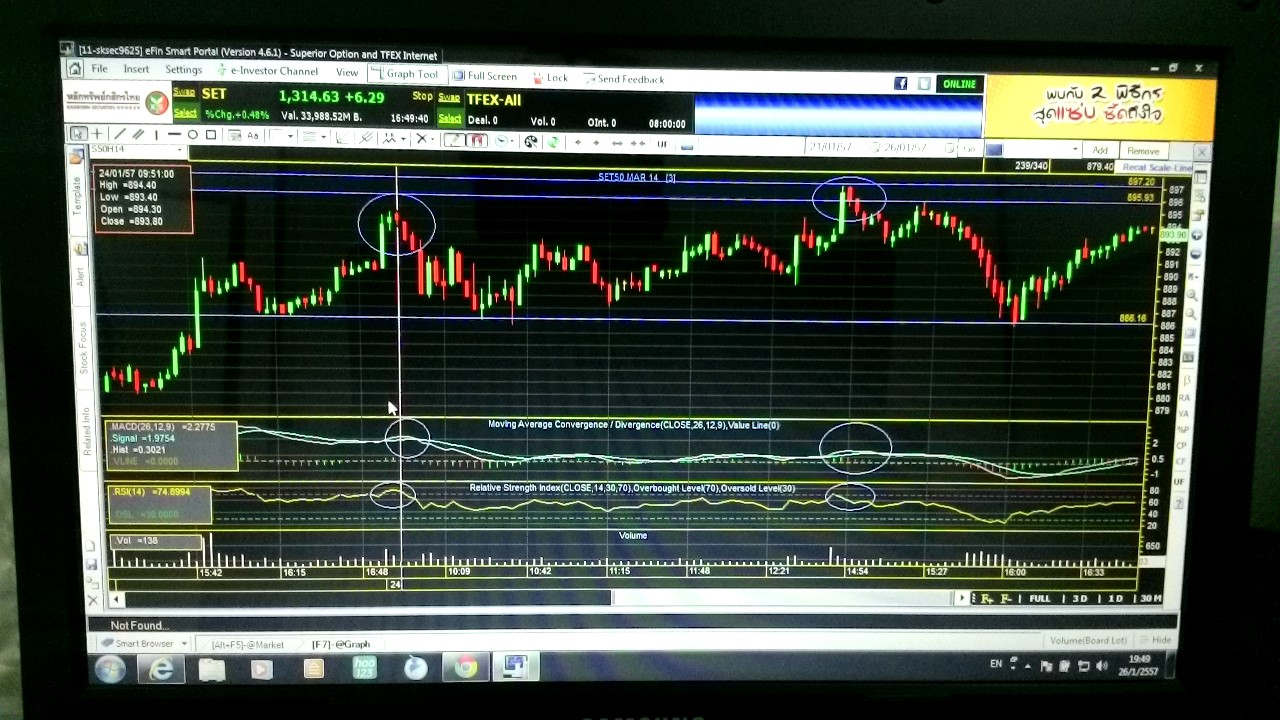
Task: Open the clock time period dropdown
Action: point(505,141)
